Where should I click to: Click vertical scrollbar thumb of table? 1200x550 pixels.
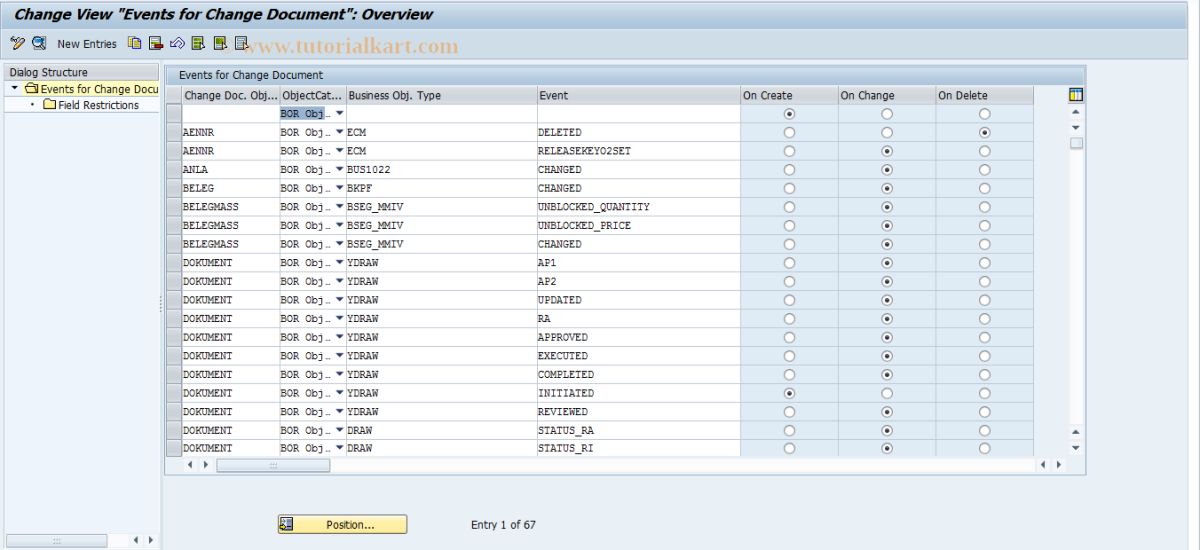(x=1076, y=143)
